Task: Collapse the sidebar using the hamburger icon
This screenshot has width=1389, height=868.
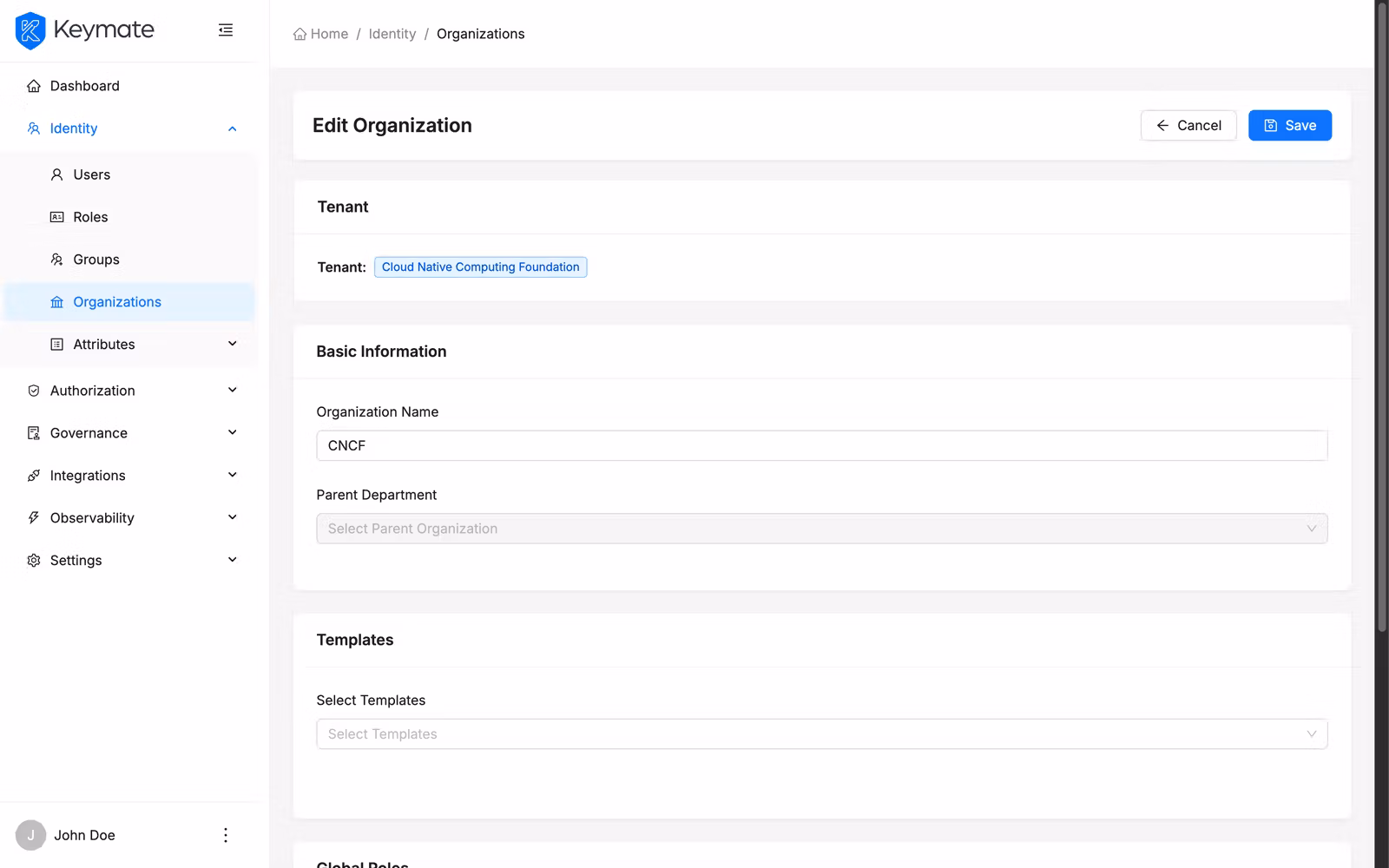Action: [x=226, y=30]
